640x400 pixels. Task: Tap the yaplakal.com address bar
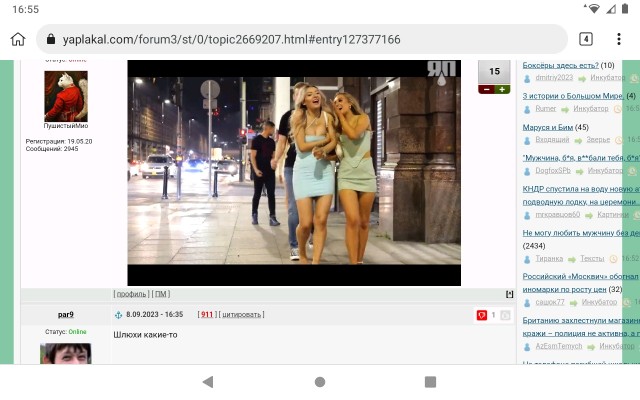pyautogui.click(x=302, y=39)
